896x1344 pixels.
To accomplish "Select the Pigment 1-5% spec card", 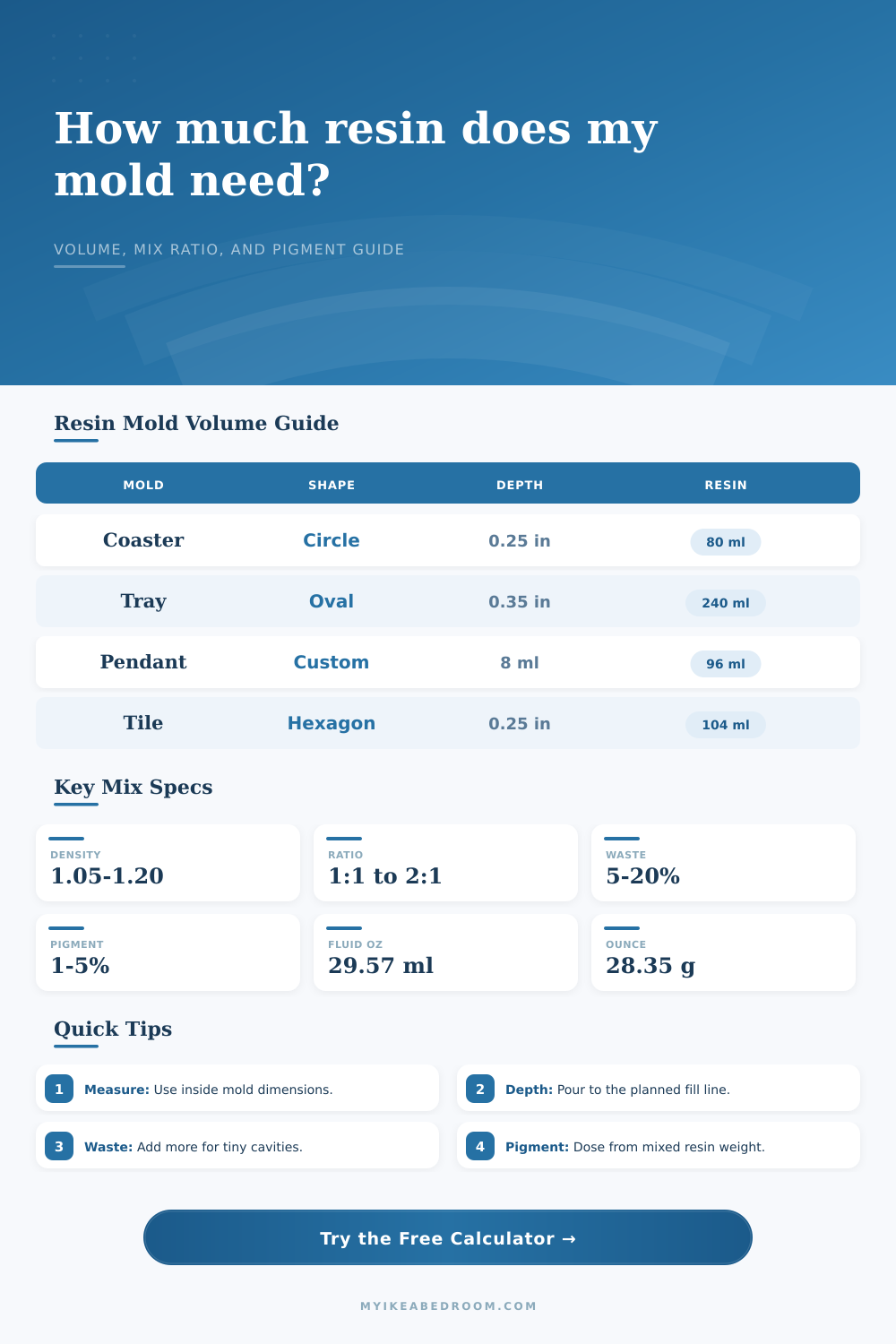I will (168, 952).
